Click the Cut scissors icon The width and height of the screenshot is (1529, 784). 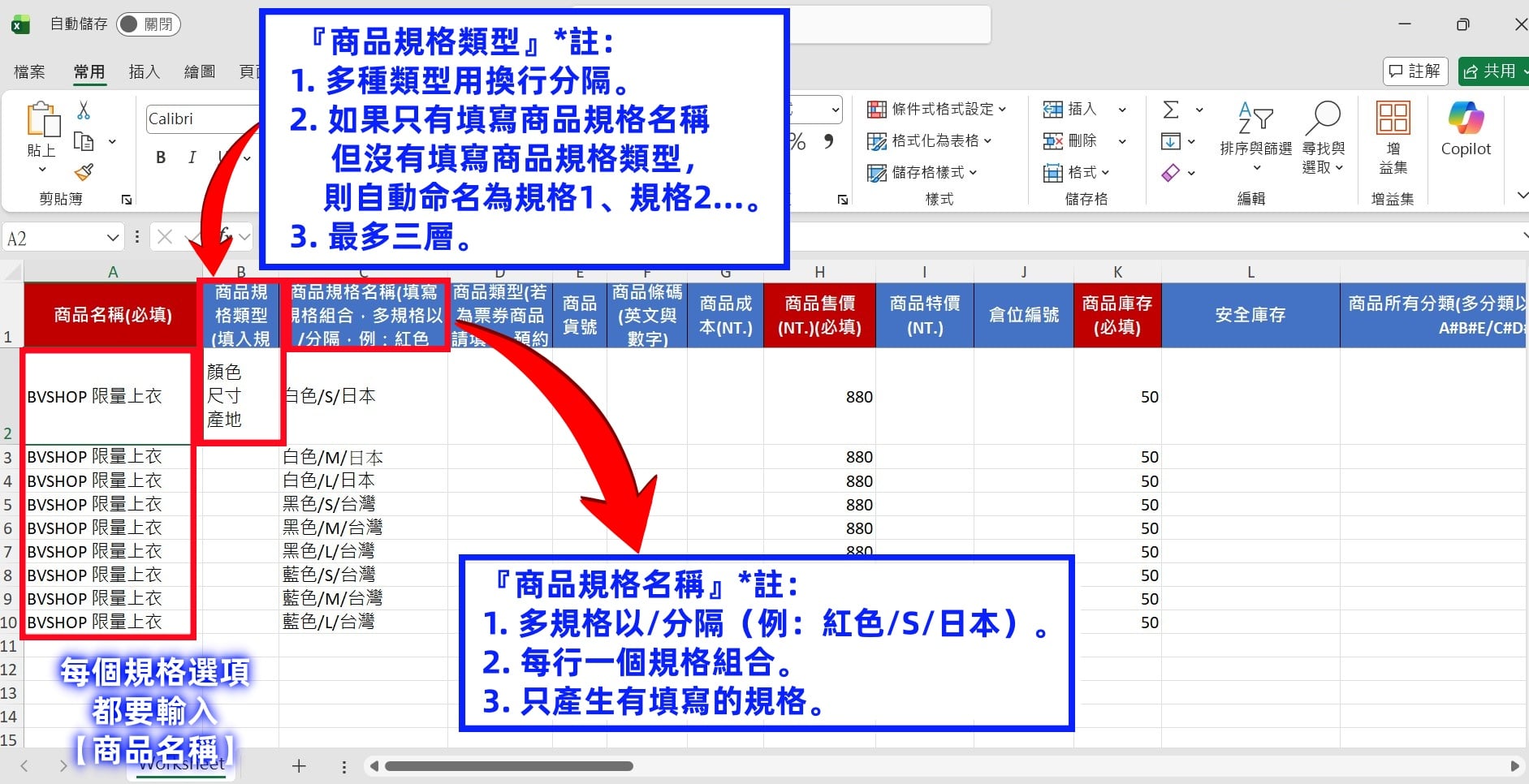[x=84, y=110]
